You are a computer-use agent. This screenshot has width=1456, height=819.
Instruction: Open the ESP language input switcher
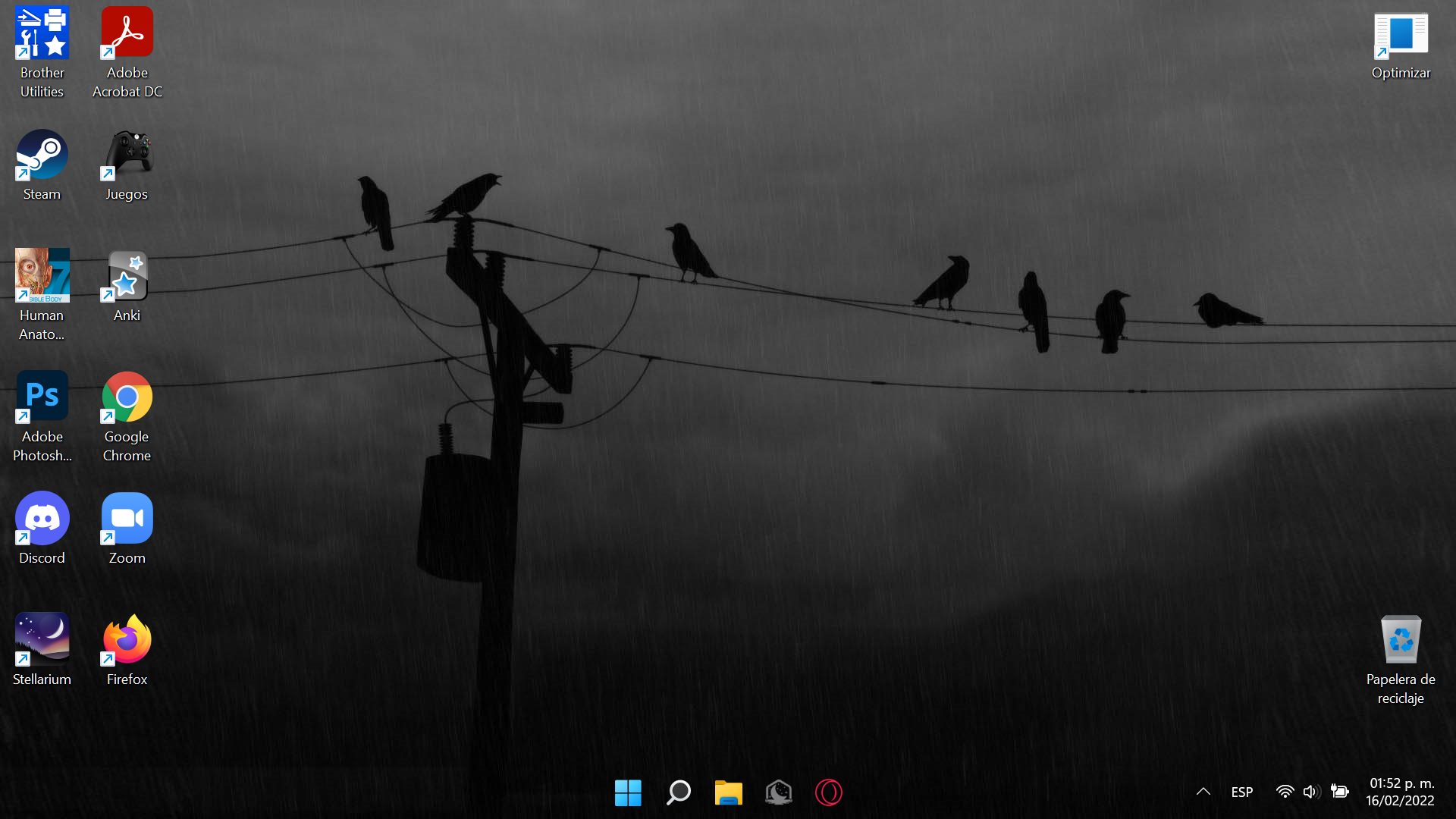pyautogui.click(x=1241, y=792)
